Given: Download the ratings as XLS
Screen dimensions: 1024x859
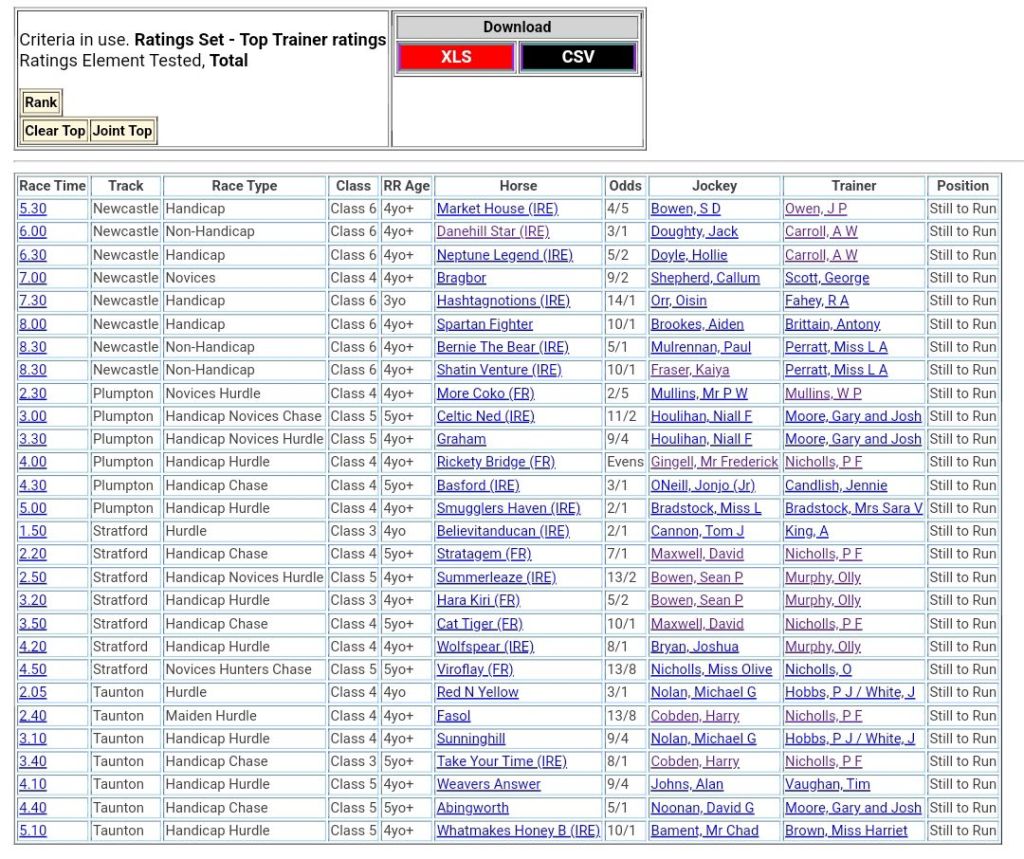Looking at the screenshot, I should [x=456, y=57].
